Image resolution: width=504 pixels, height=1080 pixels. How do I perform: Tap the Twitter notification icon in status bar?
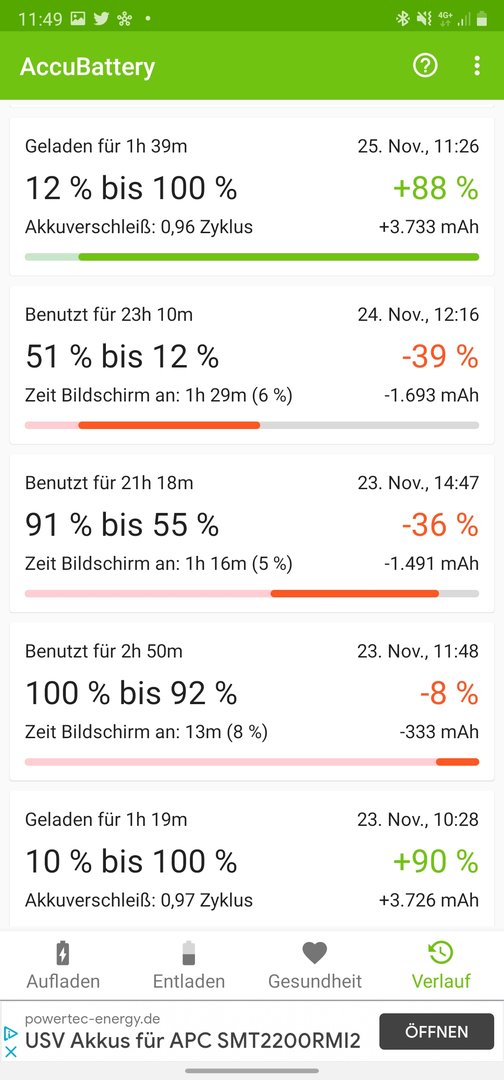click(x=101, y=19)
